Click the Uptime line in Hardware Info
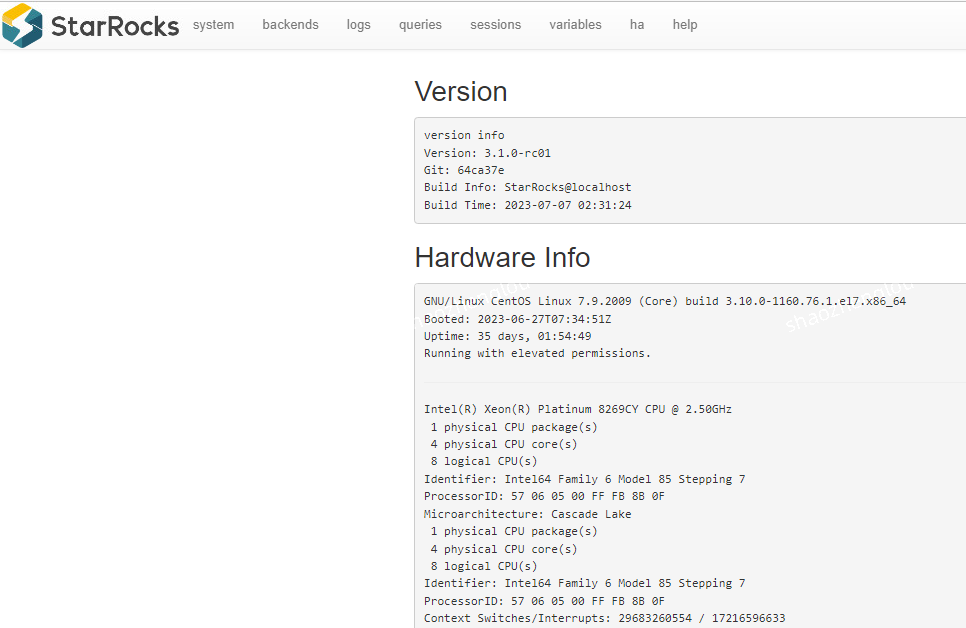Image resolution: width=966 pixels, height=628 pixels. pyautogui.click(x=507, y=336)
